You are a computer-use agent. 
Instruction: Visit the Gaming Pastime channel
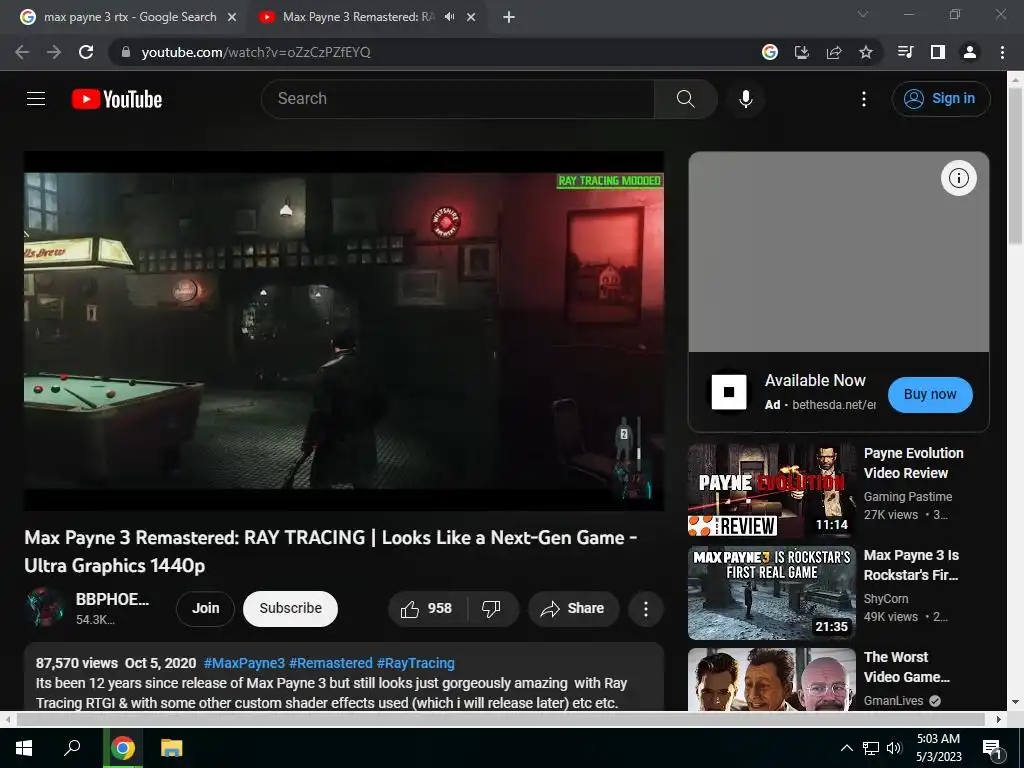coord(908,497)
